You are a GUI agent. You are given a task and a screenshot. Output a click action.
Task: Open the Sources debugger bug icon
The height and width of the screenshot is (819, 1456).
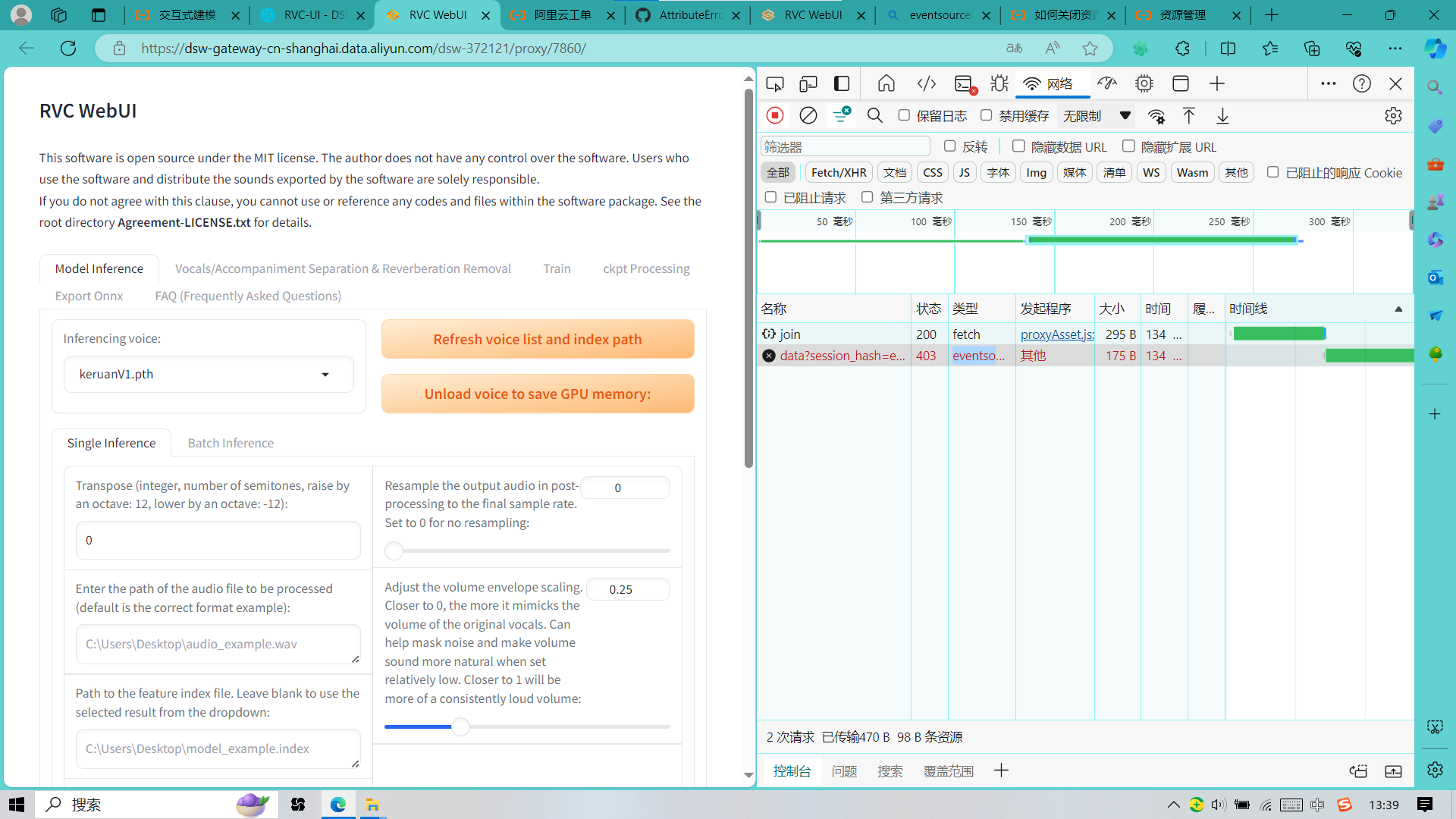(999, 84)
